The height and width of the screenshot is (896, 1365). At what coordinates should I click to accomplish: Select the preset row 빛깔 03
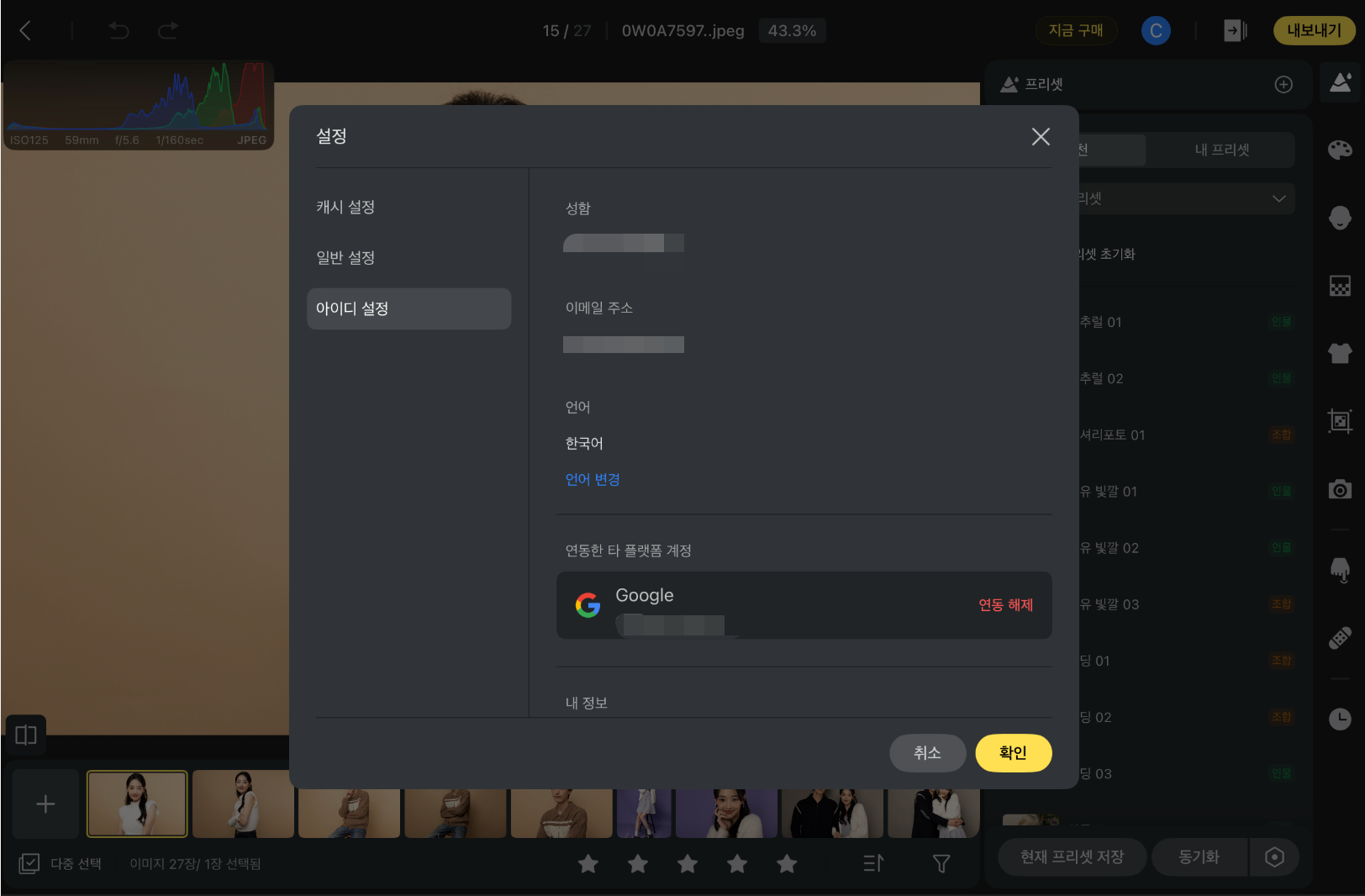point(1187,605)
